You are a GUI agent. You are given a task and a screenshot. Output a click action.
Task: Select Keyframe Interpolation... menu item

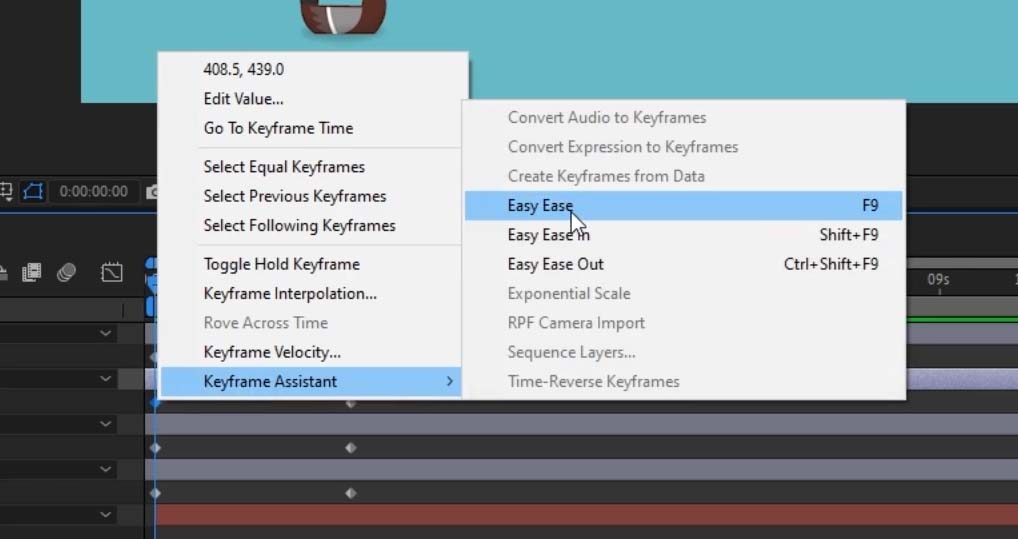[x=310, y=294]
